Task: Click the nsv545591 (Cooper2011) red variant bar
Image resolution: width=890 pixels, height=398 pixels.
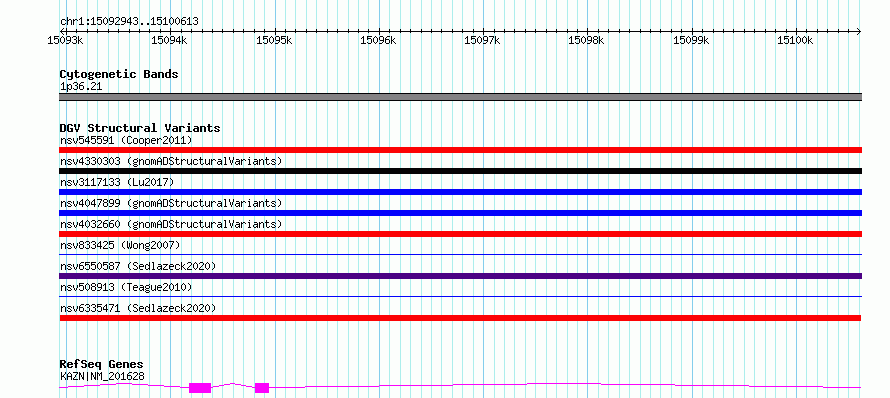Action: click(460, 150)
